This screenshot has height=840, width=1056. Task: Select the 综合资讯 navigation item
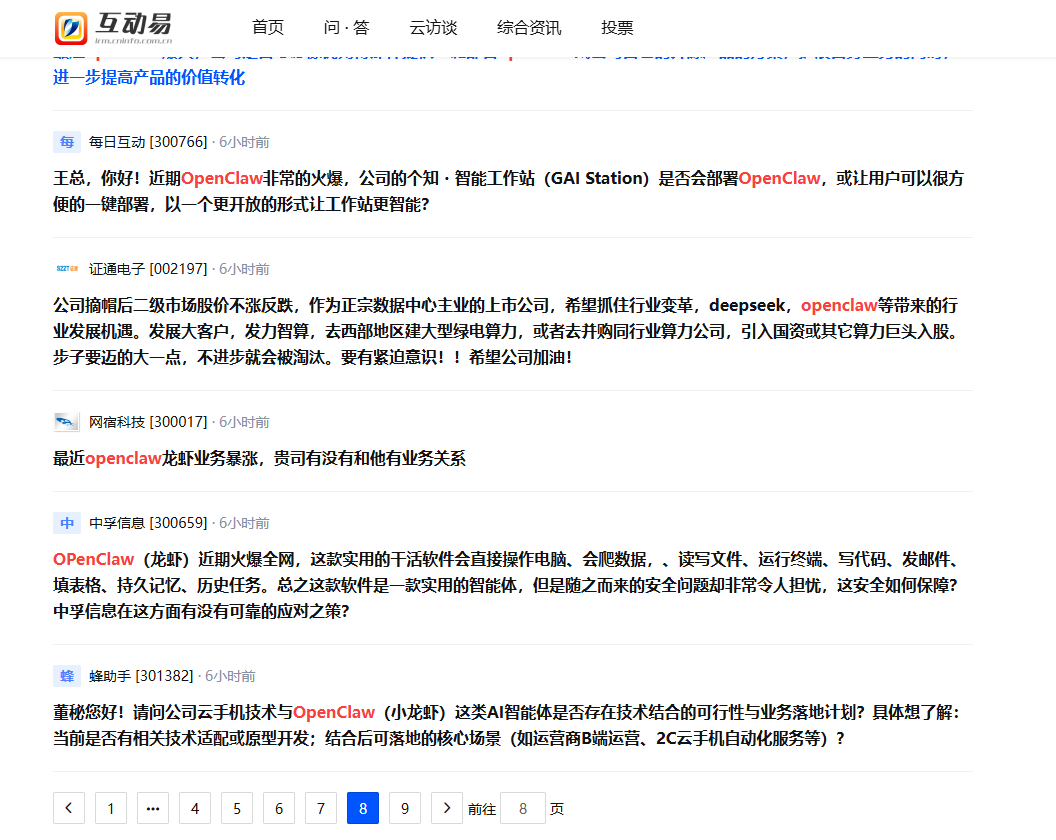[529, 28]
